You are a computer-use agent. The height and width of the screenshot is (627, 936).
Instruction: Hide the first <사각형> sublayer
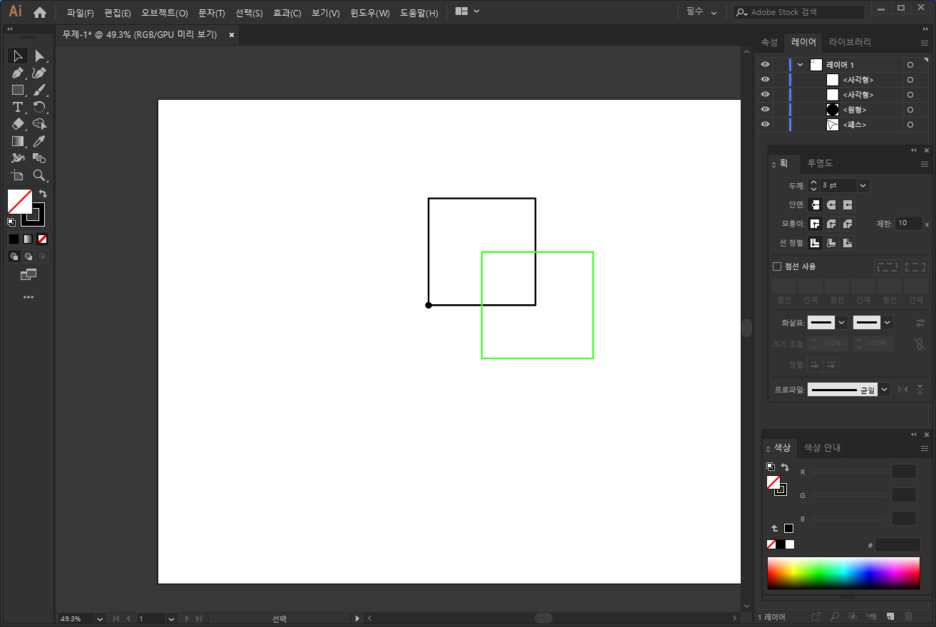point(765,79)
